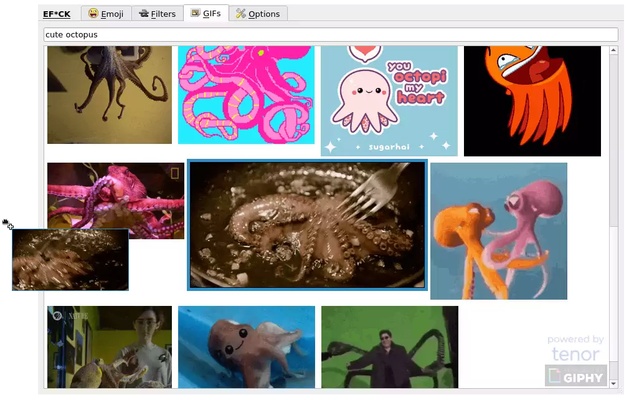This screenshot has width=629, height=400.
Task: Choose the baby octopus on blue GIF
Action: [x=246, y=347]
